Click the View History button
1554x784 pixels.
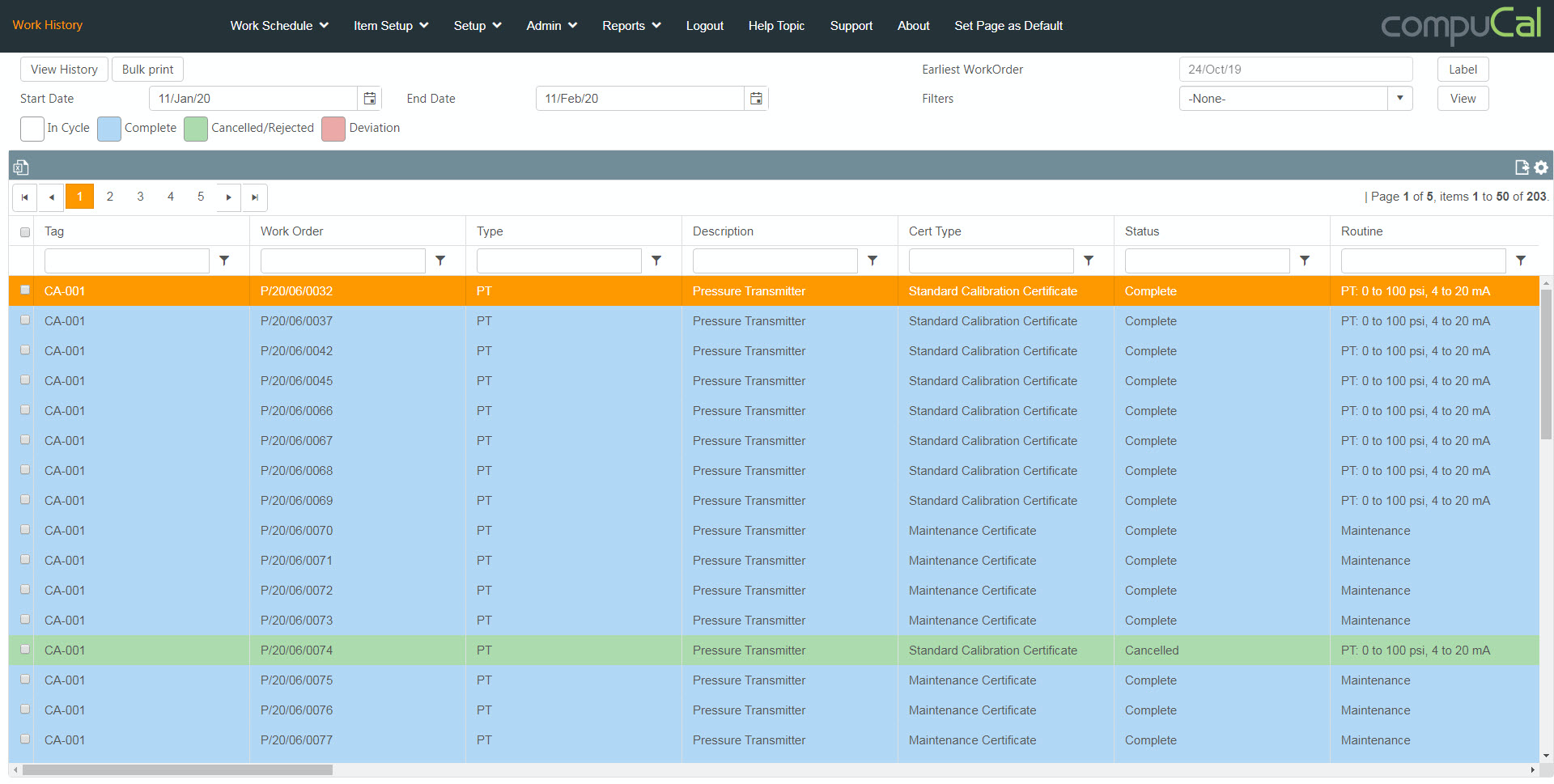(64, 70)
